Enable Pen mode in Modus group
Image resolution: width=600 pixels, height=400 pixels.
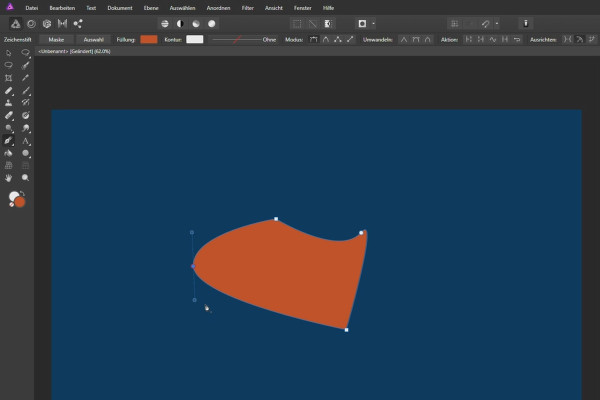[x=313, y=39]
